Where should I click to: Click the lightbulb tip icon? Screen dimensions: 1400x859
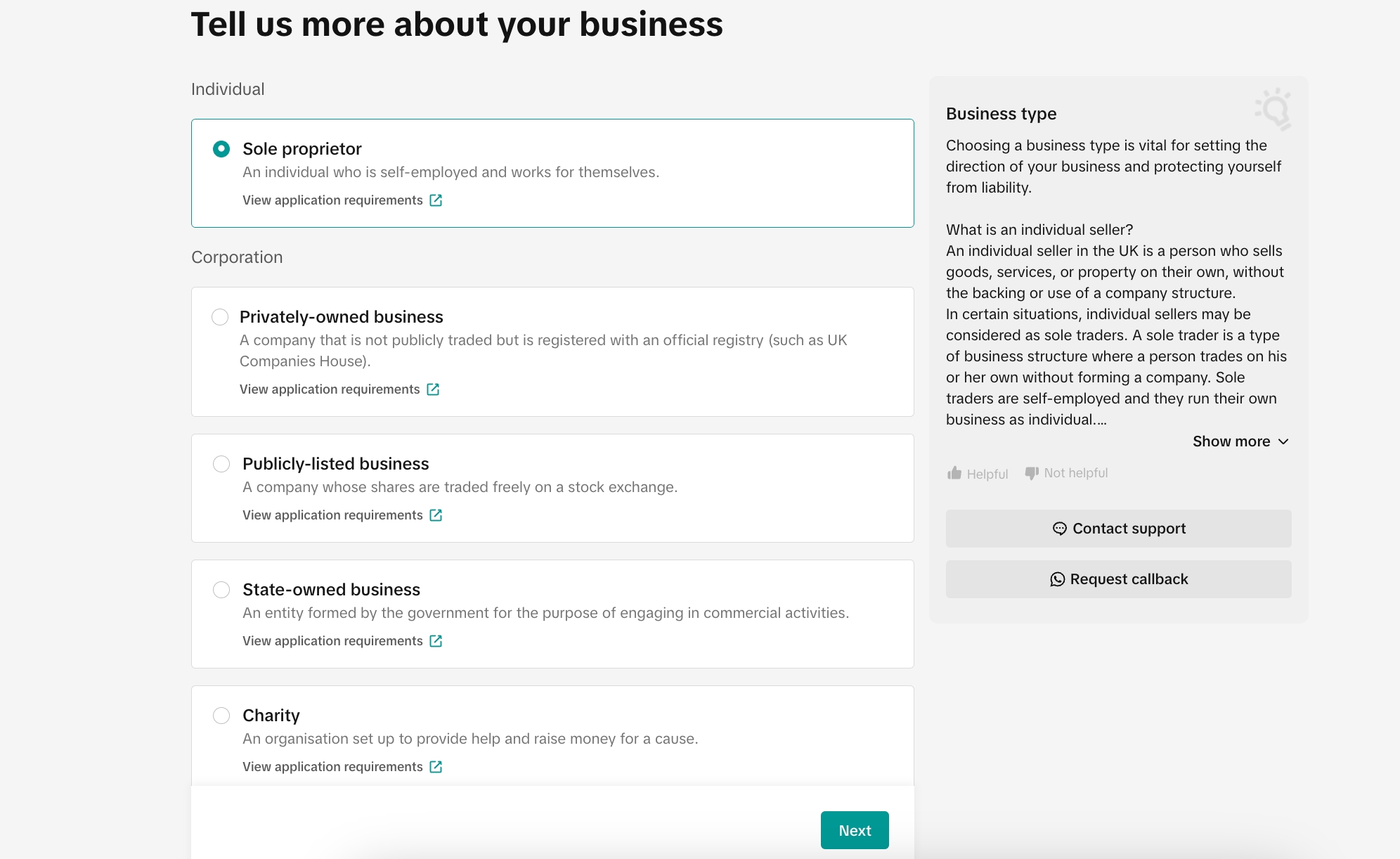pyautogui.click(x=1273, y=109)
